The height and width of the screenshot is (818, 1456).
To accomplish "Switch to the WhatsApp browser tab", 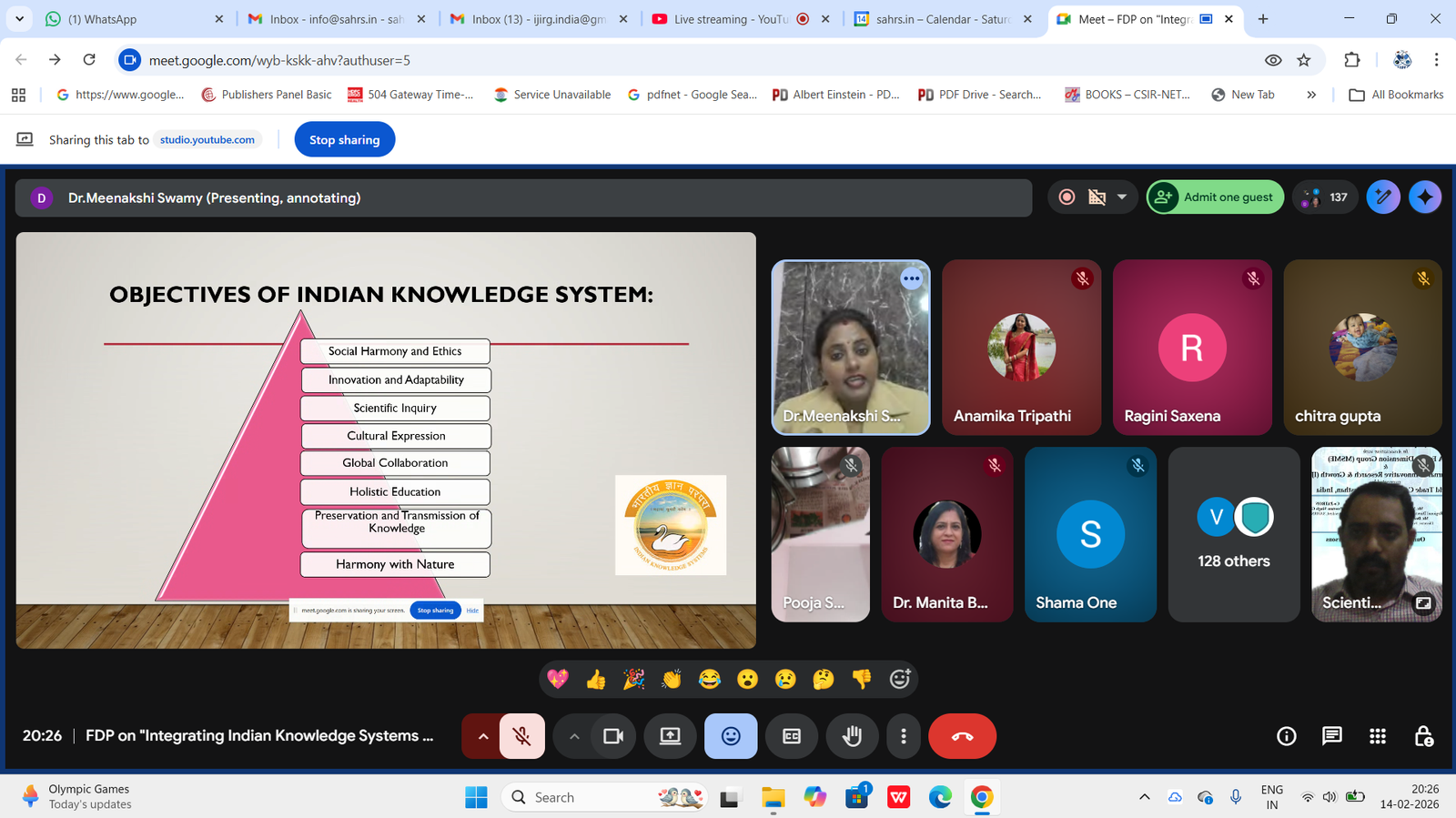I will (x=134, y=19).
